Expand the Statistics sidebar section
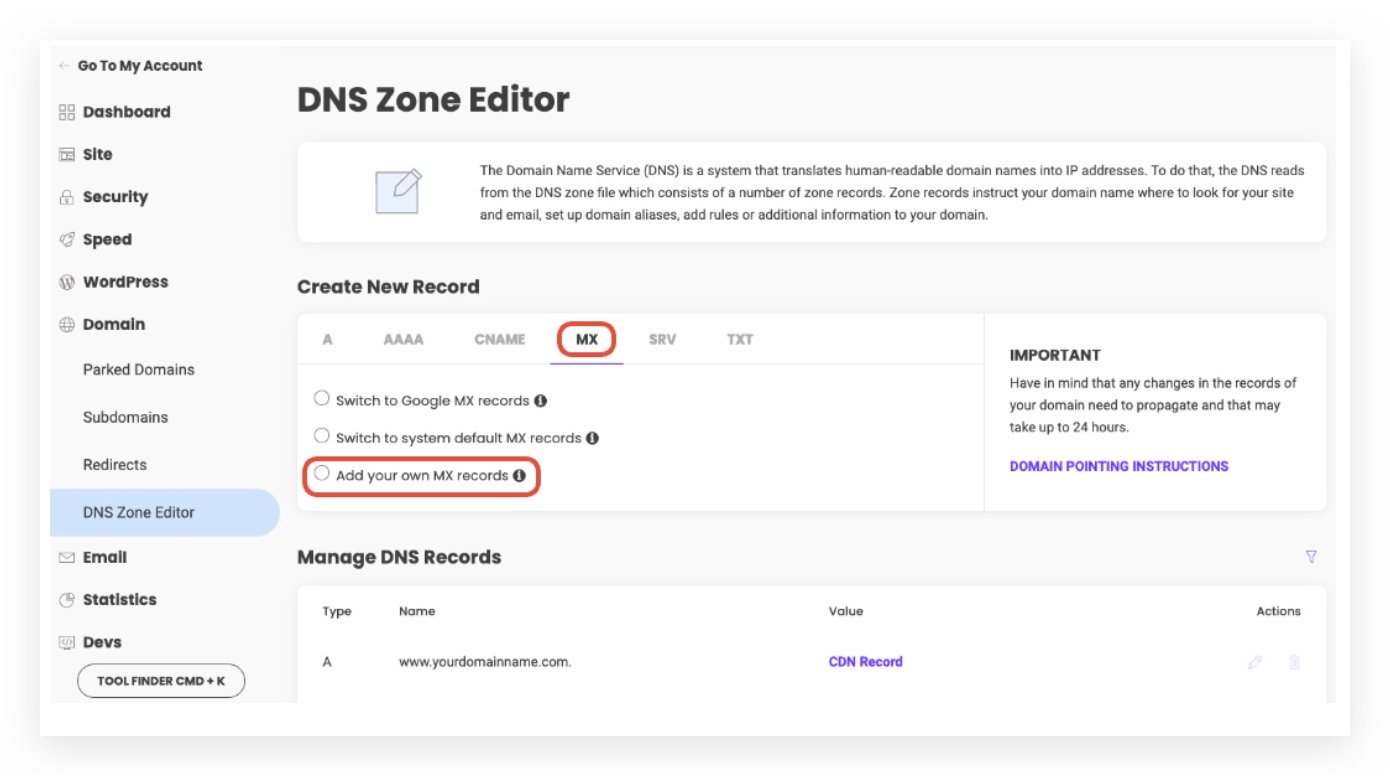Viewport: 1390px width, 776px height. coord(119,600)
